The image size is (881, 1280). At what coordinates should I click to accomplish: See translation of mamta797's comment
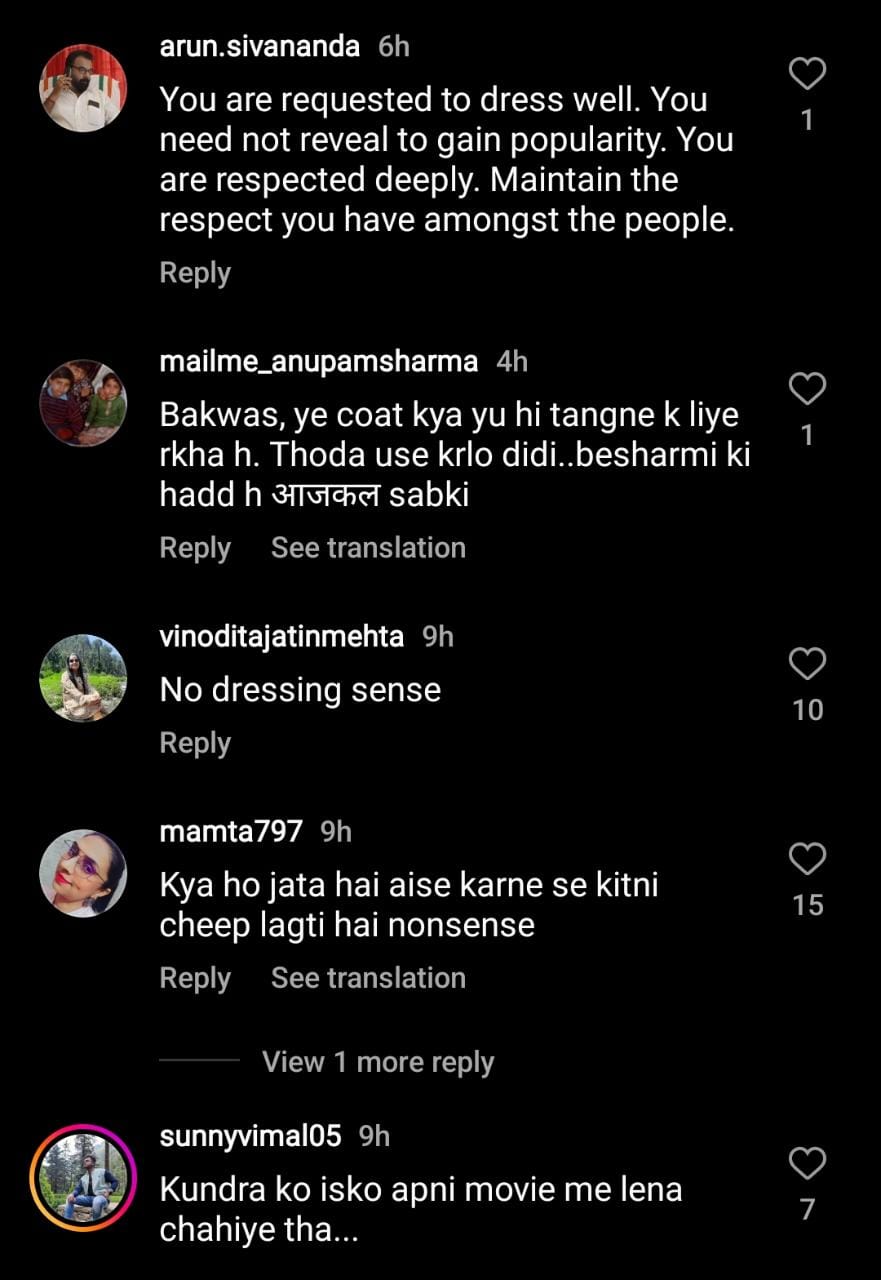click(x=368, y=978)
